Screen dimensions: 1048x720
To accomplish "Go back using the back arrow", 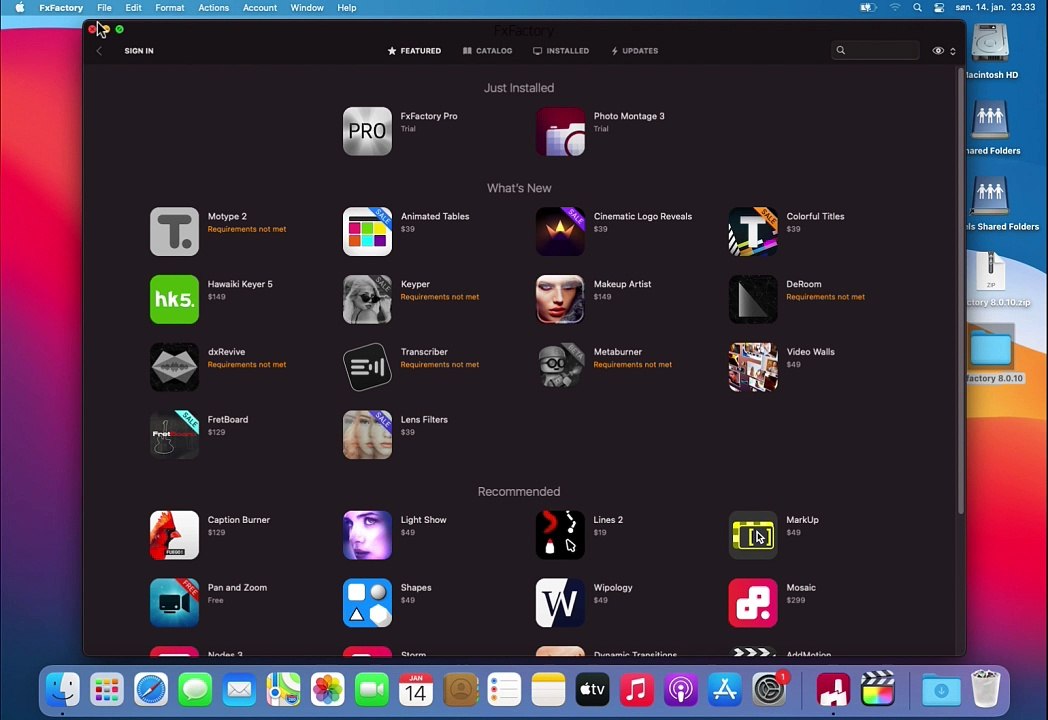I will click(x=99, y=51).
